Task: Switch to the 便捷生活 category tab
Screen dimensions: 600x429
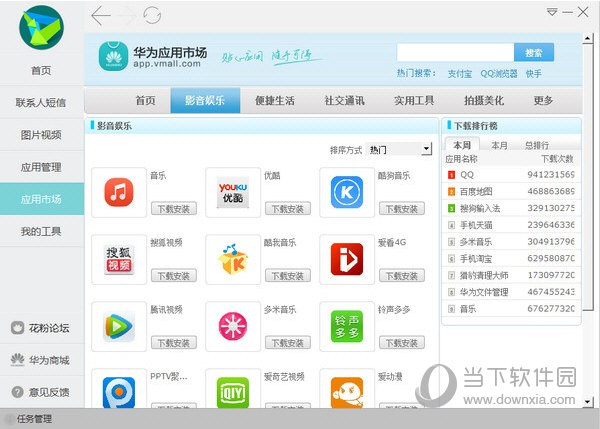Action: [x=275, y=101]
